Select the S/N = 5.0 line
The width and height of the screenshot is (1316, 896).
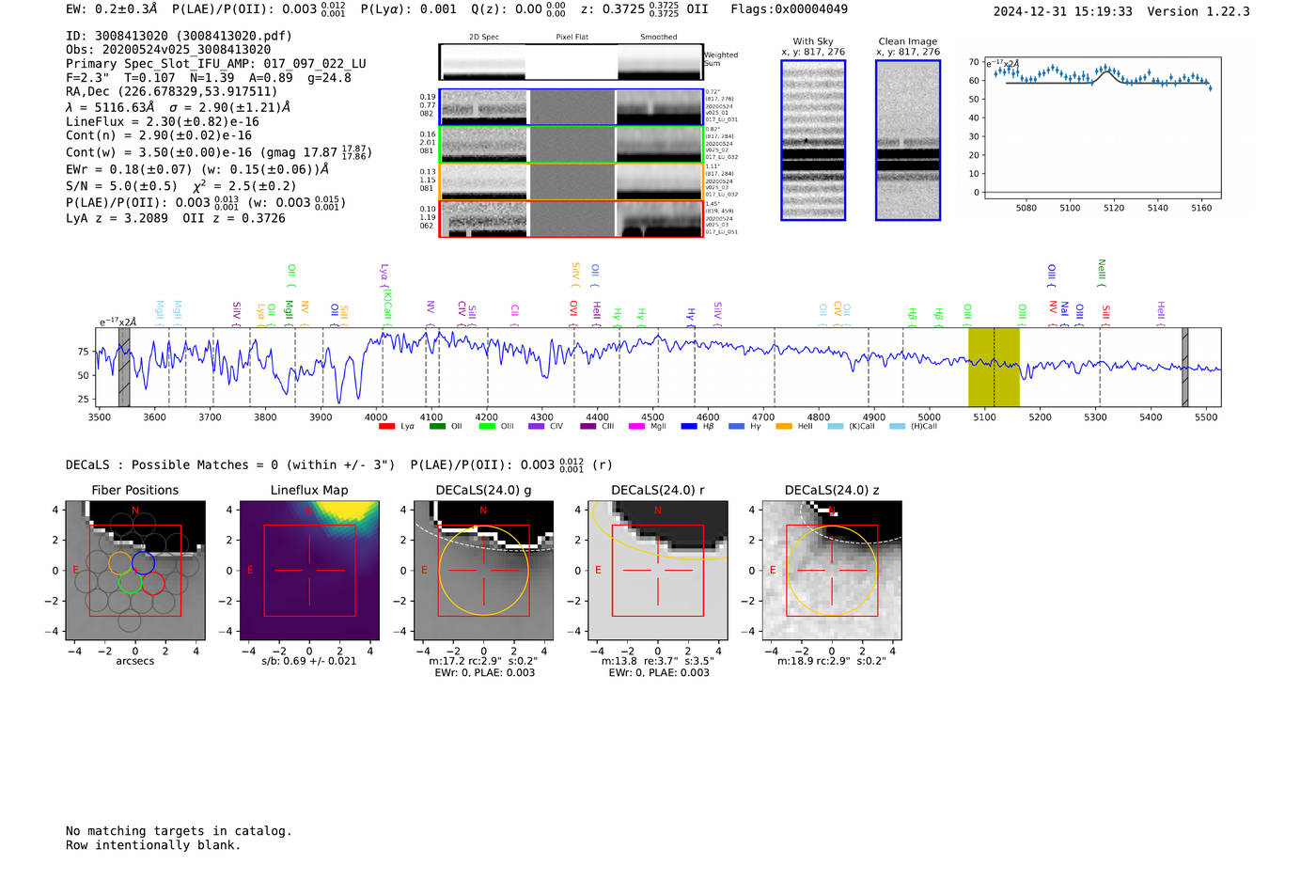181,185
